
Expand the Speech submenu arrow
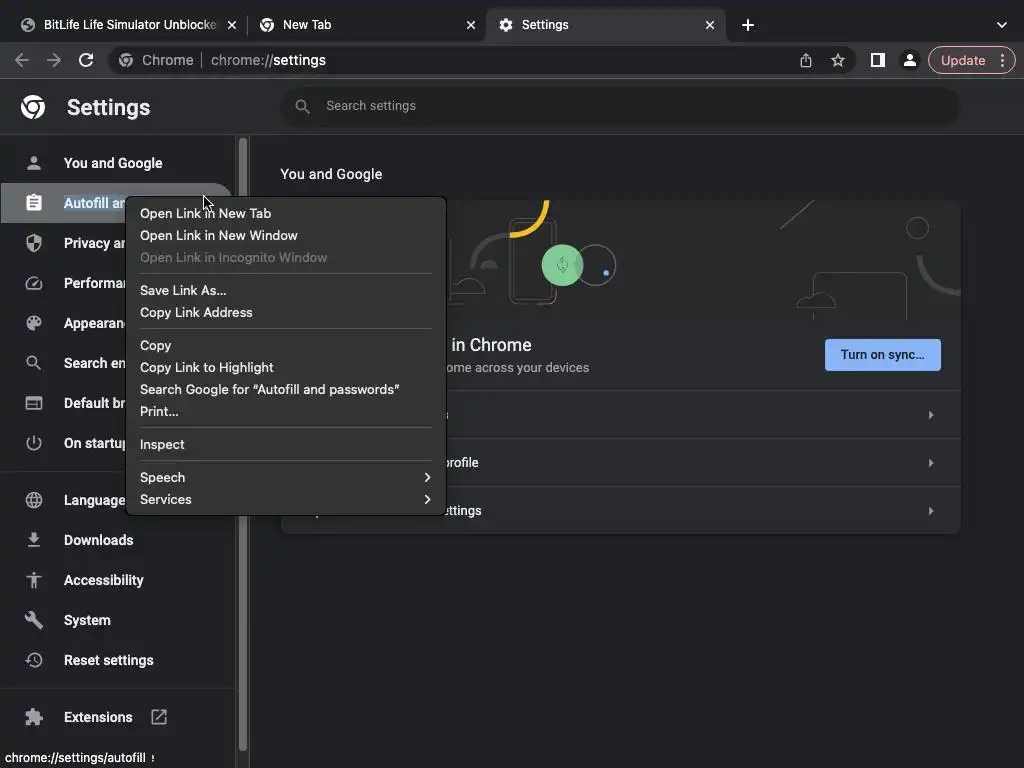(x=427, y=477)
